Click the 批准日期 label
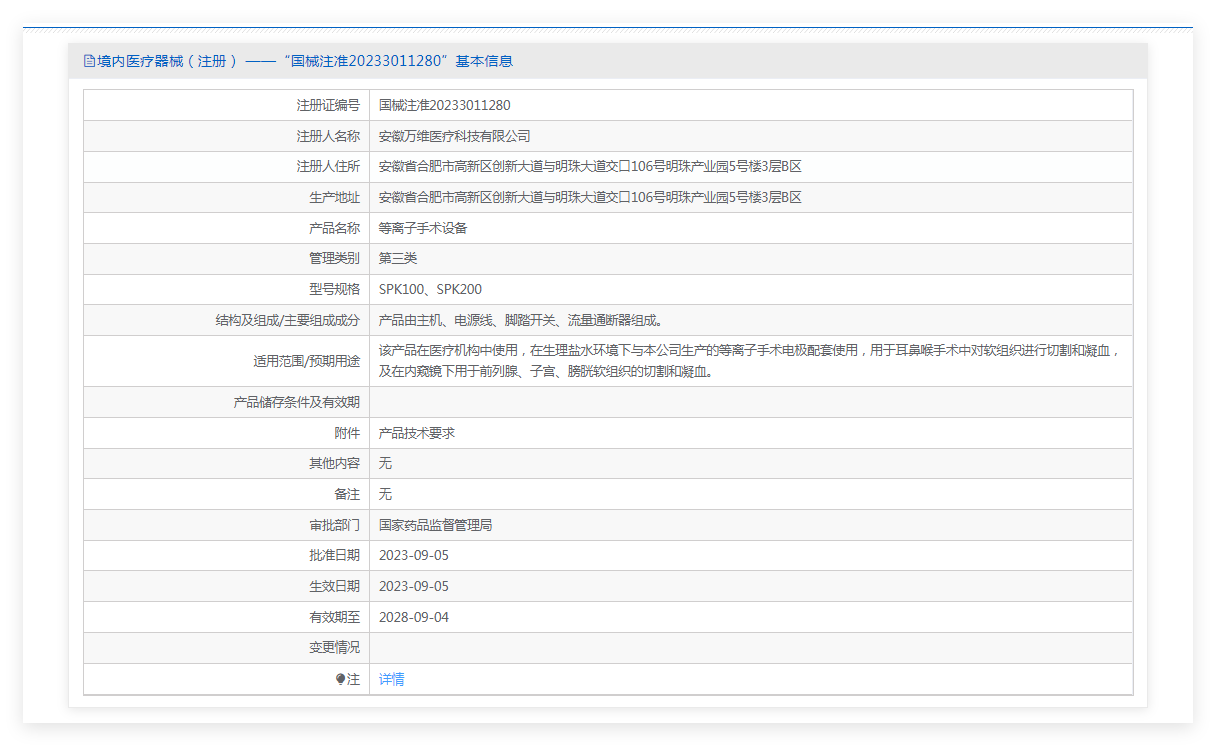Screen dimensions: 1216x746 click(334, 555)
